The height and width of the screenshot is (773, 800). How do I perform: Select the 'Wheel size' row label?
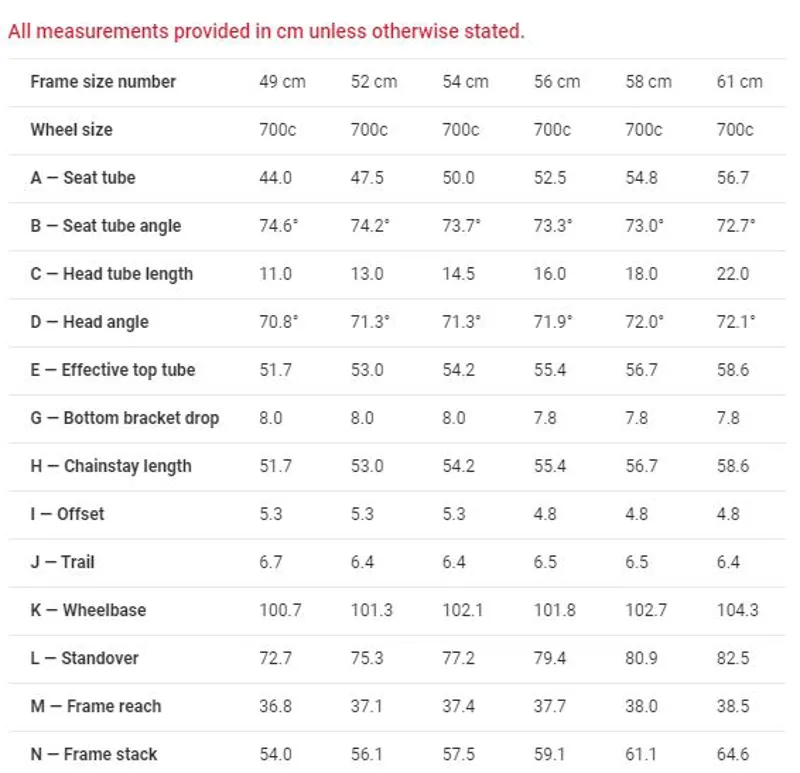(x=71, y=130)
